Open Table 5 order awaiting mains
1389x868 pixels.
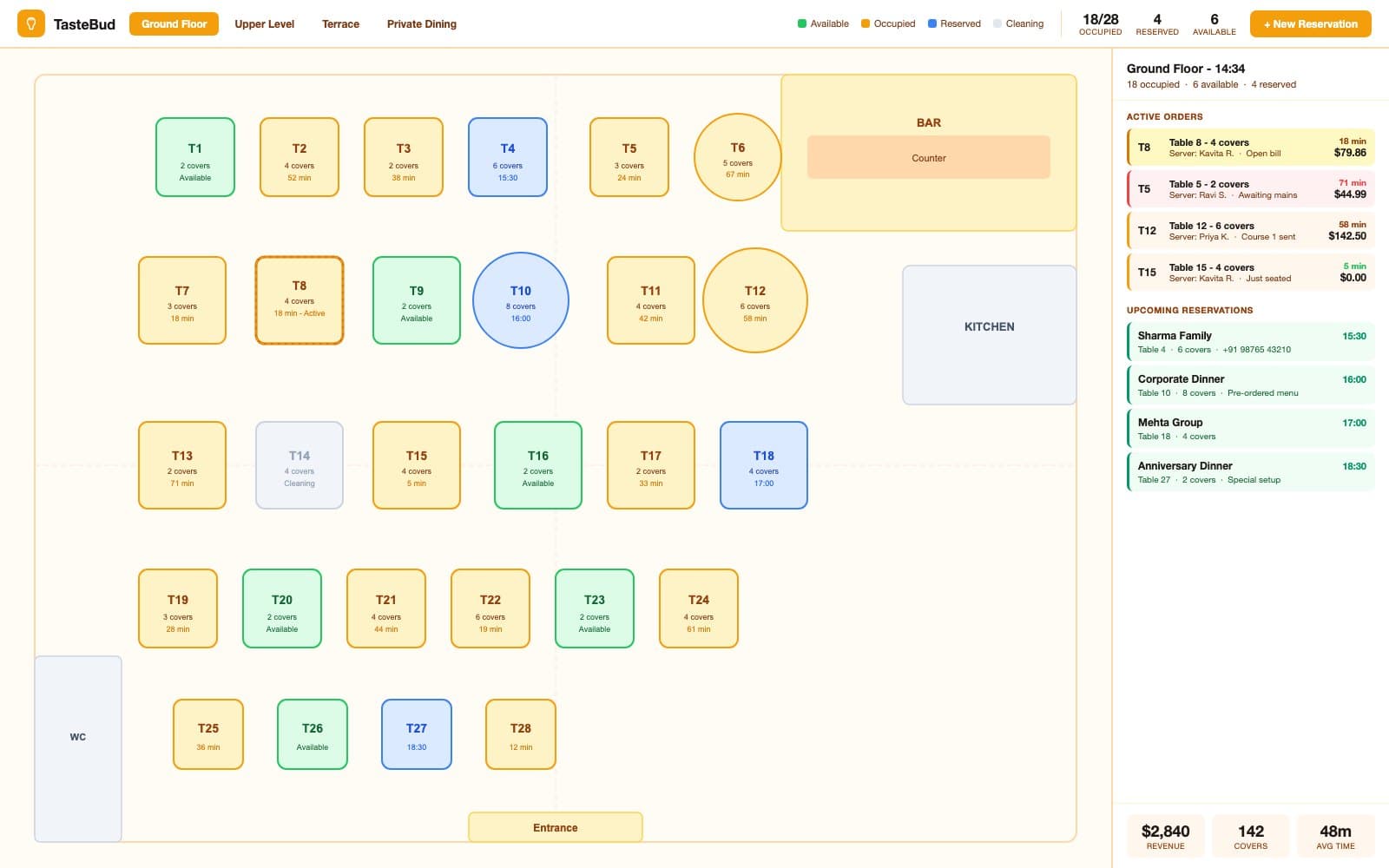(x=1250, y=189)
